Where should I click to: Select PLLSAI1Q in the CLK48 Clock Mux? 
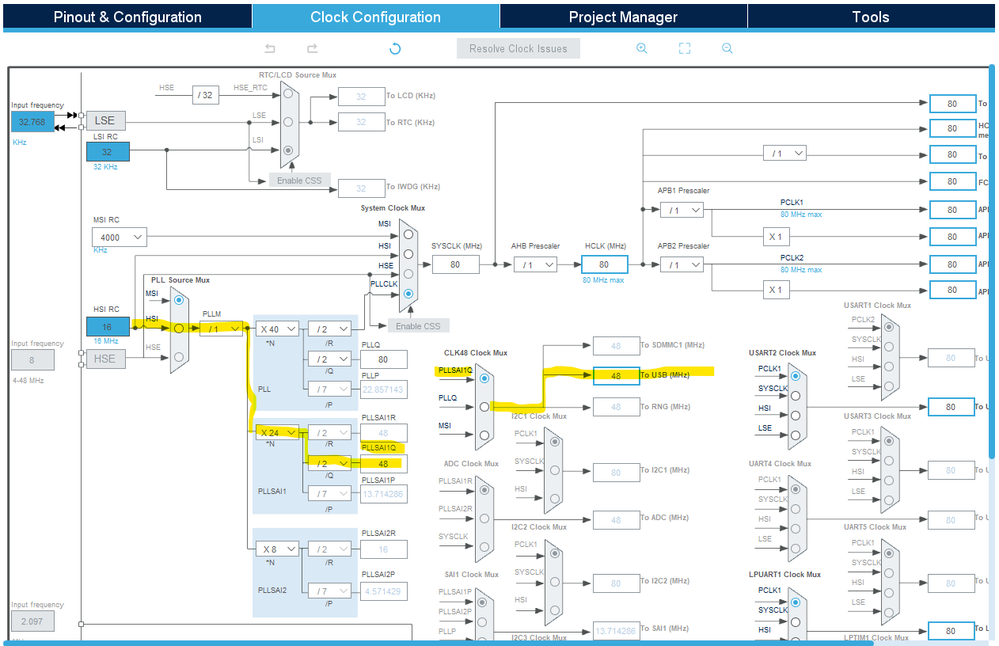(x=484, y=378)
